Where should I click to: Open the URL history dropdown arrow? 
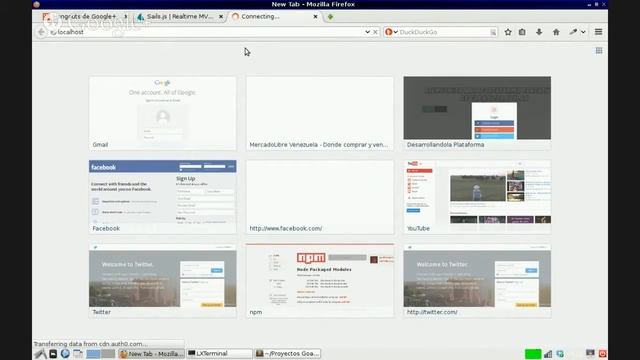click(x=367, y=32)
